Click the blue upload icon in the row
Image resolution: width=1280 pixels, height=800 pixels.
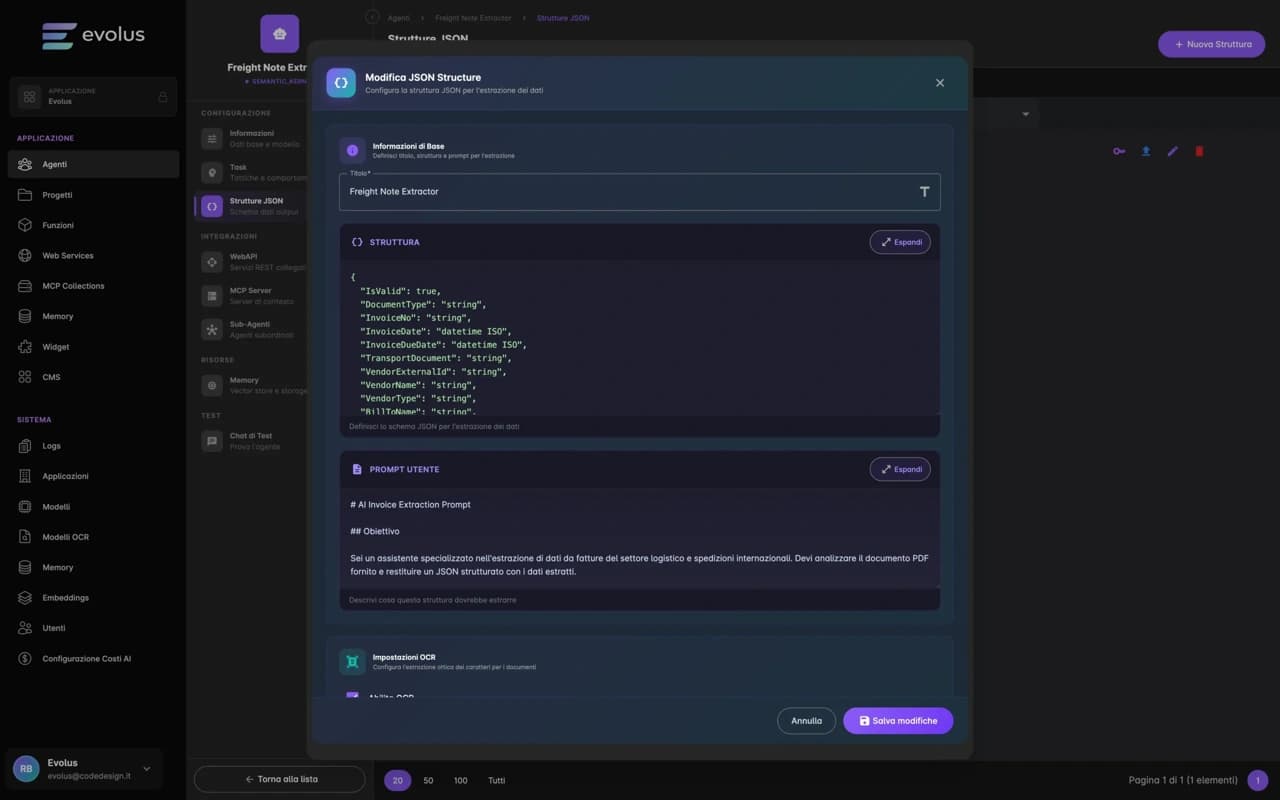coord(1146,151)
